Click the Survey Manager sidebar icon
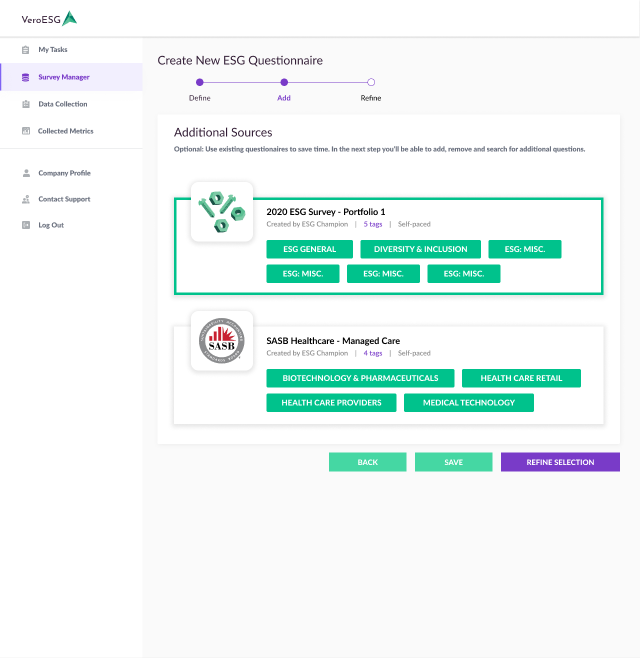Viewport: 640px width, 658px height. [x=26, y=77]
